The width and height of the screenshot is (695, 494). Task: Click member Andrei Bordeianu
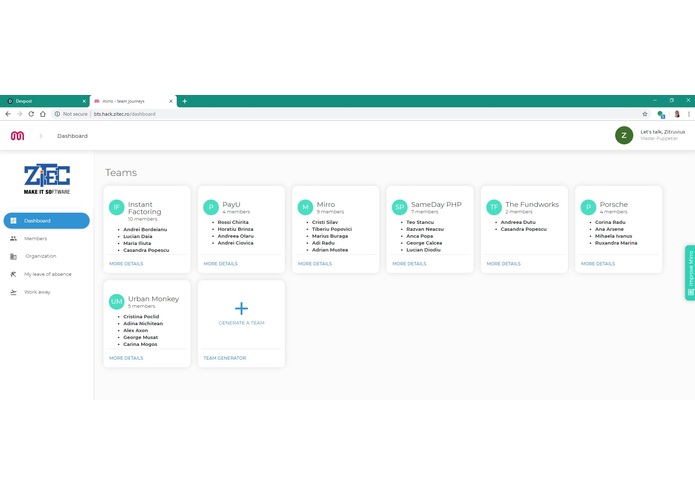tap(145, 229)
